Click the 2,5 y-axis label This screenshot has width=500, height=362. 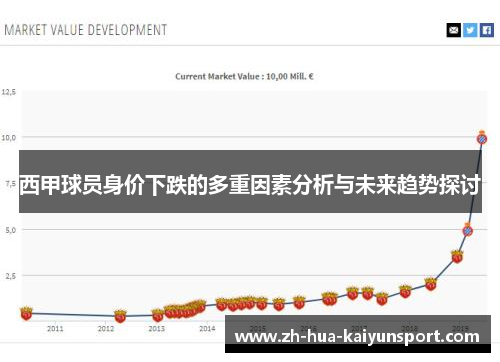[x=11, y=276]
